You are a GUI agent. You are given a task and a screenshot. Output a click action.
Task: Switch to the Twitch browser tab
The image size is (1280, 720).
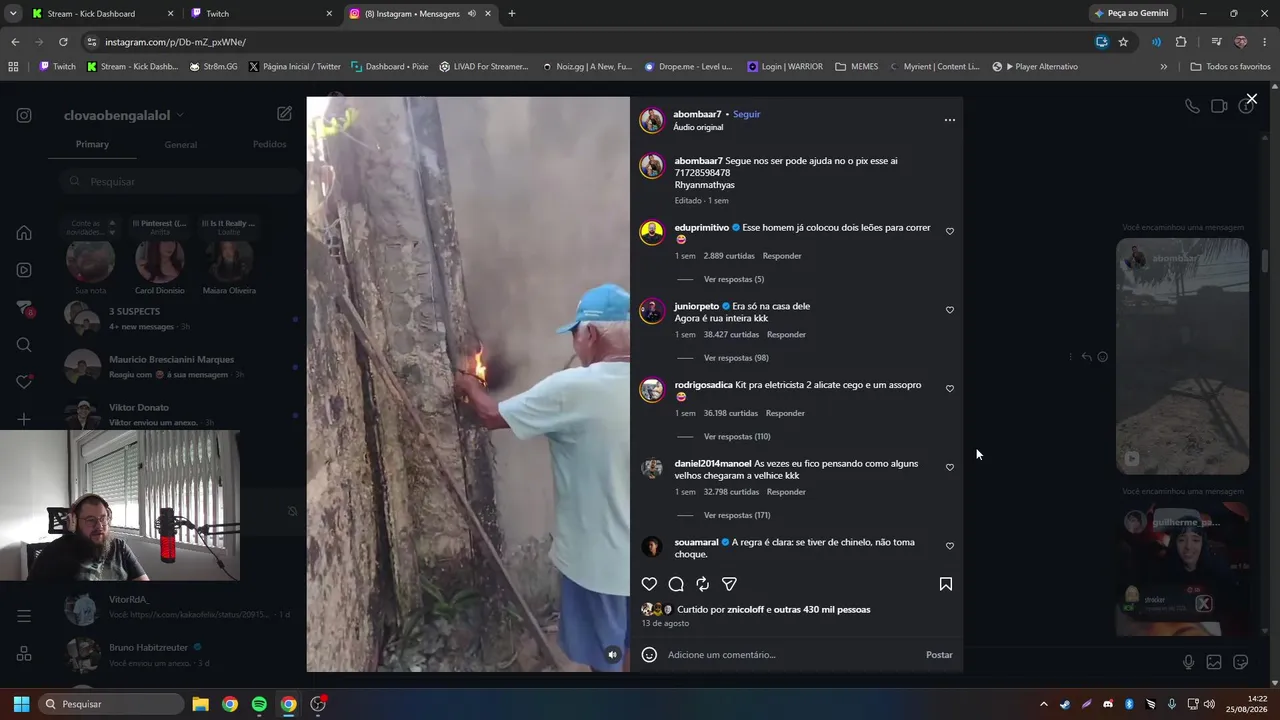(x=262, y=14)
